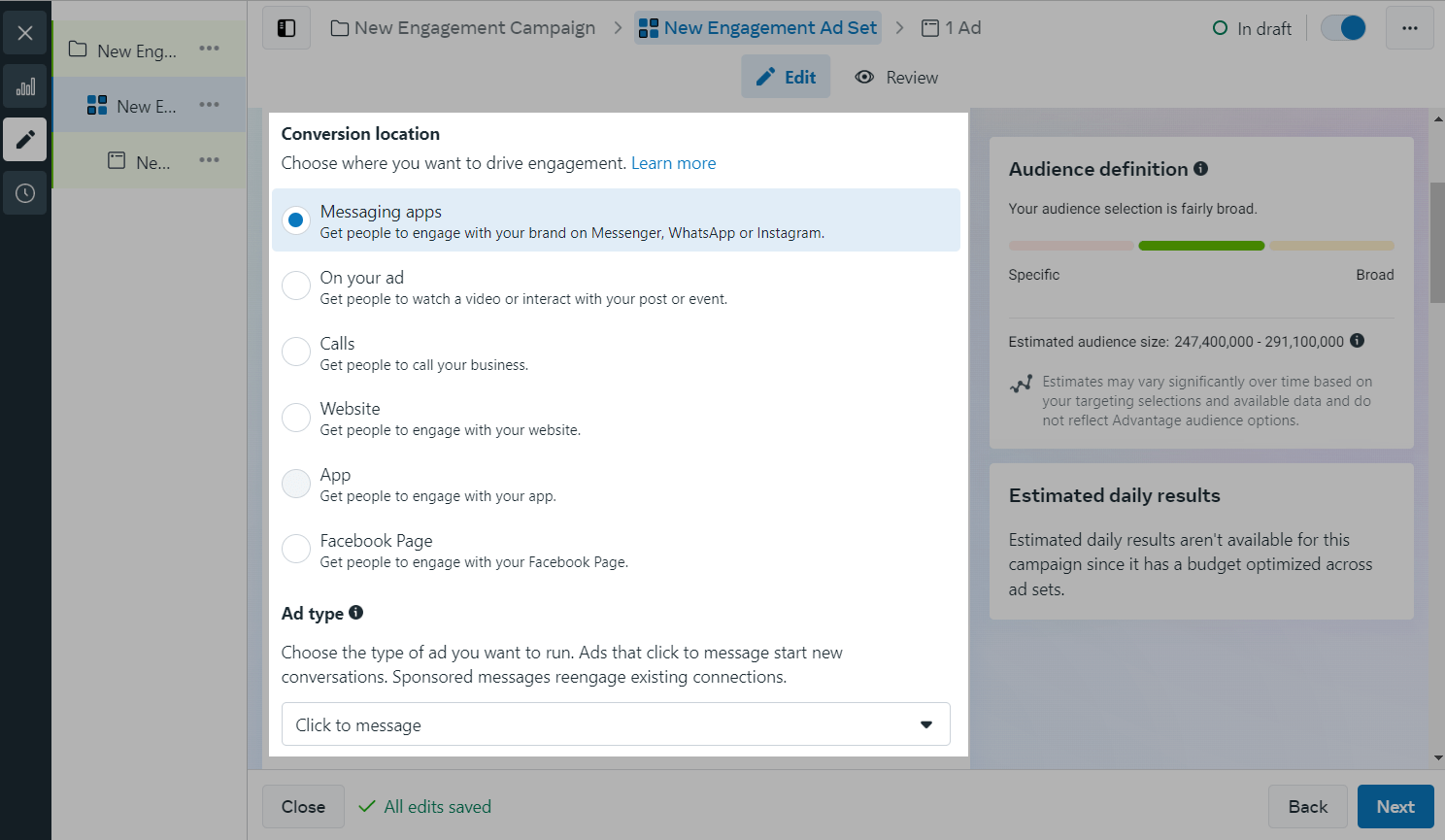The image size is (1445, 840).
Task: Click the Ad type info icon
Action: pyautogui.click(x=356, y=613)
